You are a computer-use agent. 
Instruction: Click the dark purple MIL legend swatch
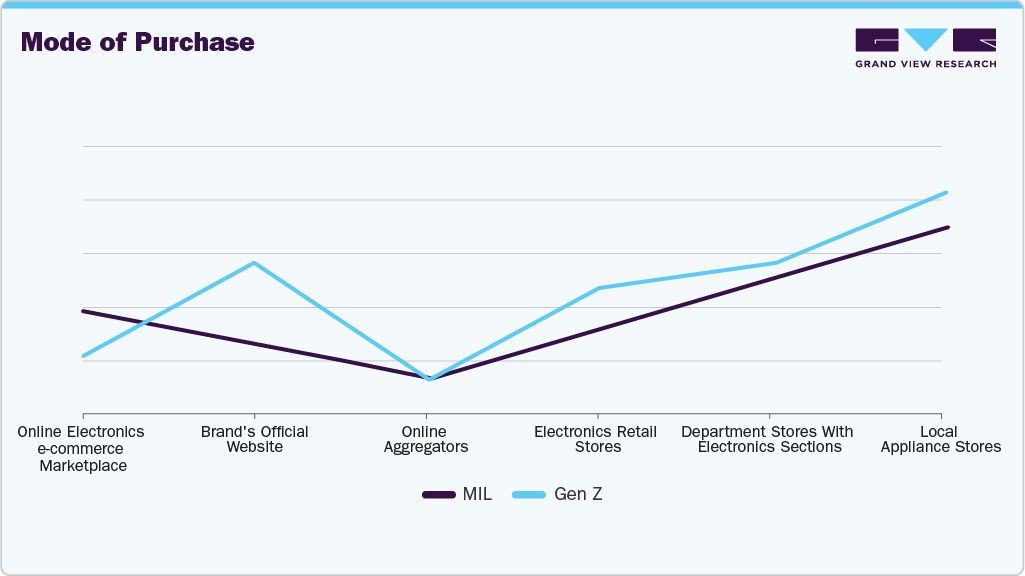click(x=439, y=495)
